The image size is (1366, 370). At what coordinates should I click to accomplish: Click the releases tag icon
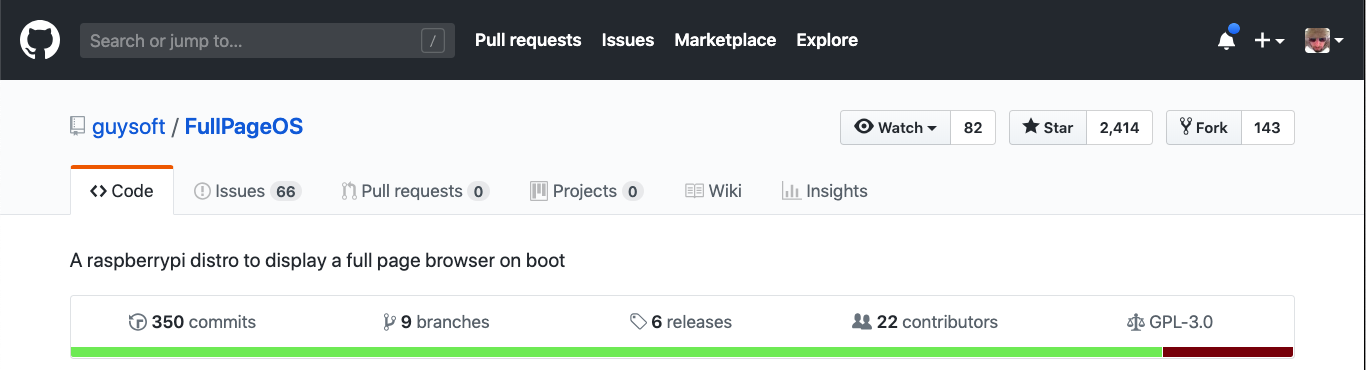pyautogui.click(x=638, y=322)
